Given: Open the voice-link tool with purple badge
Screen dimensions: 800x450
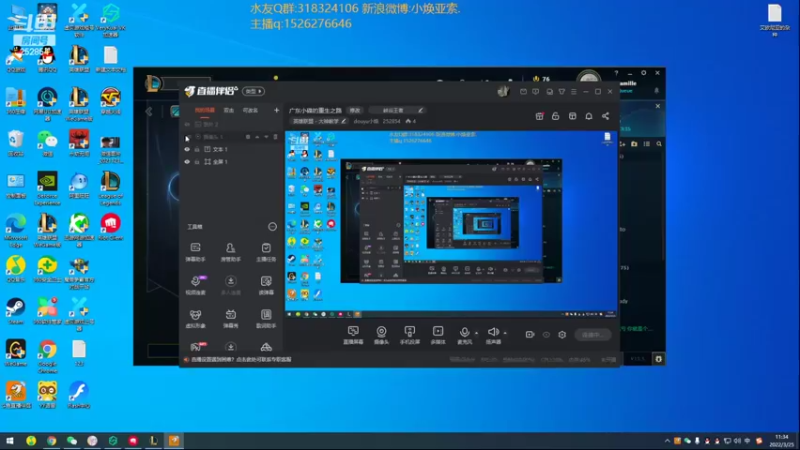Looking at the screenshot, I should click(x=195, y=285).
